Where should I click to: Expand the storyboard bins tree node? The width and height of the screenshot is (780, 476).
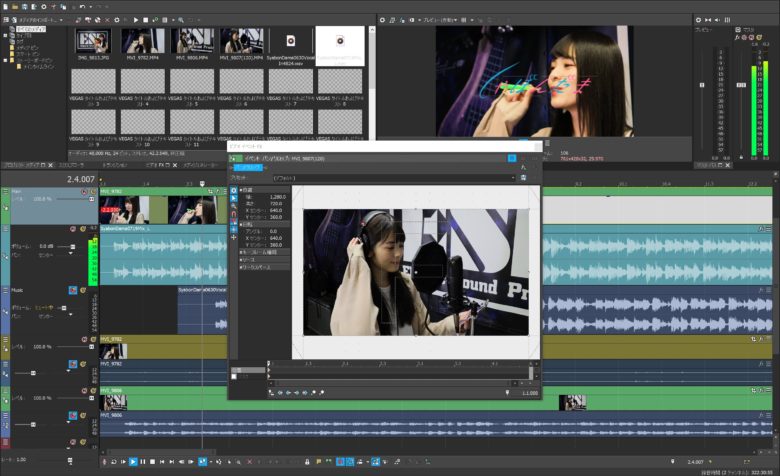click(5, 60)
